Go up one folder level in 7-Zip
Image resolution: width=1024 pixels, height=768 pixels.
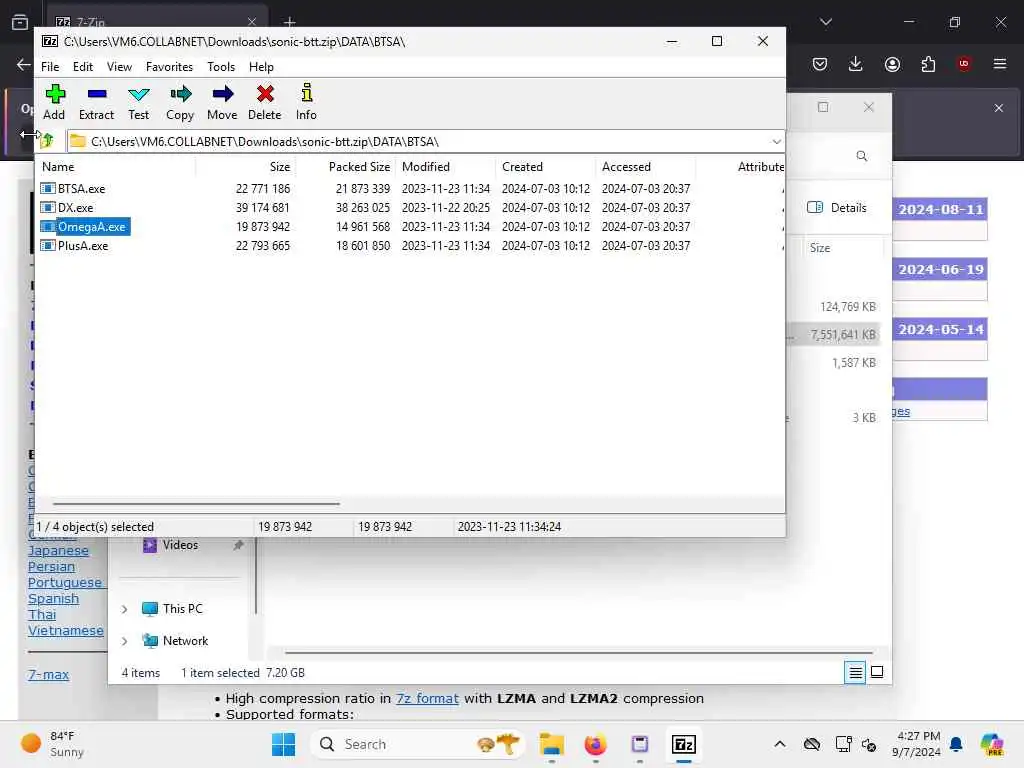pos(47,140)
